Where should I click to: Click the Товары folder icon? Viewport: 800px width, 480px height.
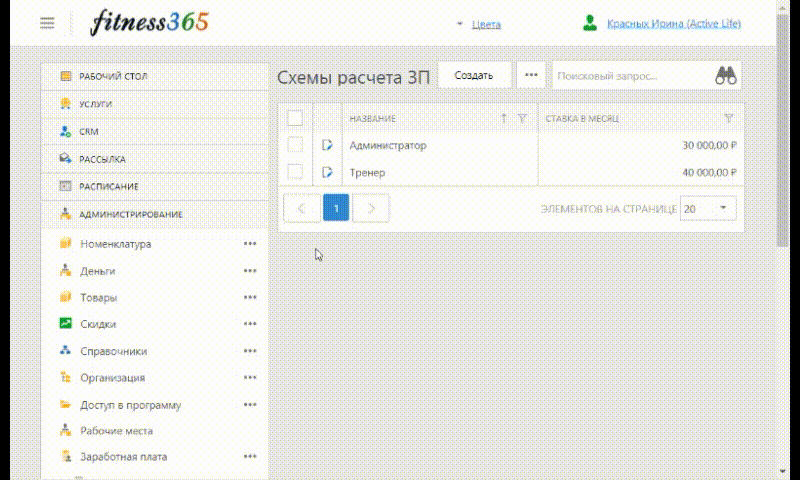coord(65,297)
